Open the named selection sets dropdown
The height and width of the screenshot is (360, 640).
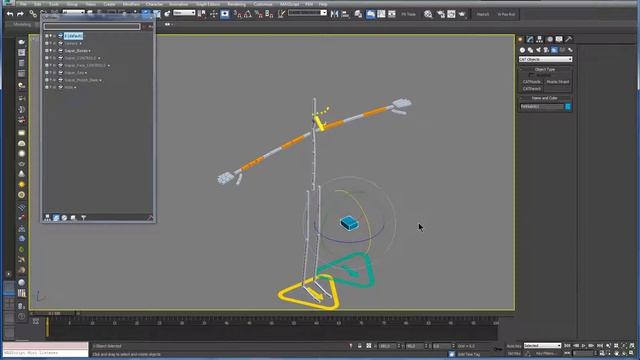point(307,13)
